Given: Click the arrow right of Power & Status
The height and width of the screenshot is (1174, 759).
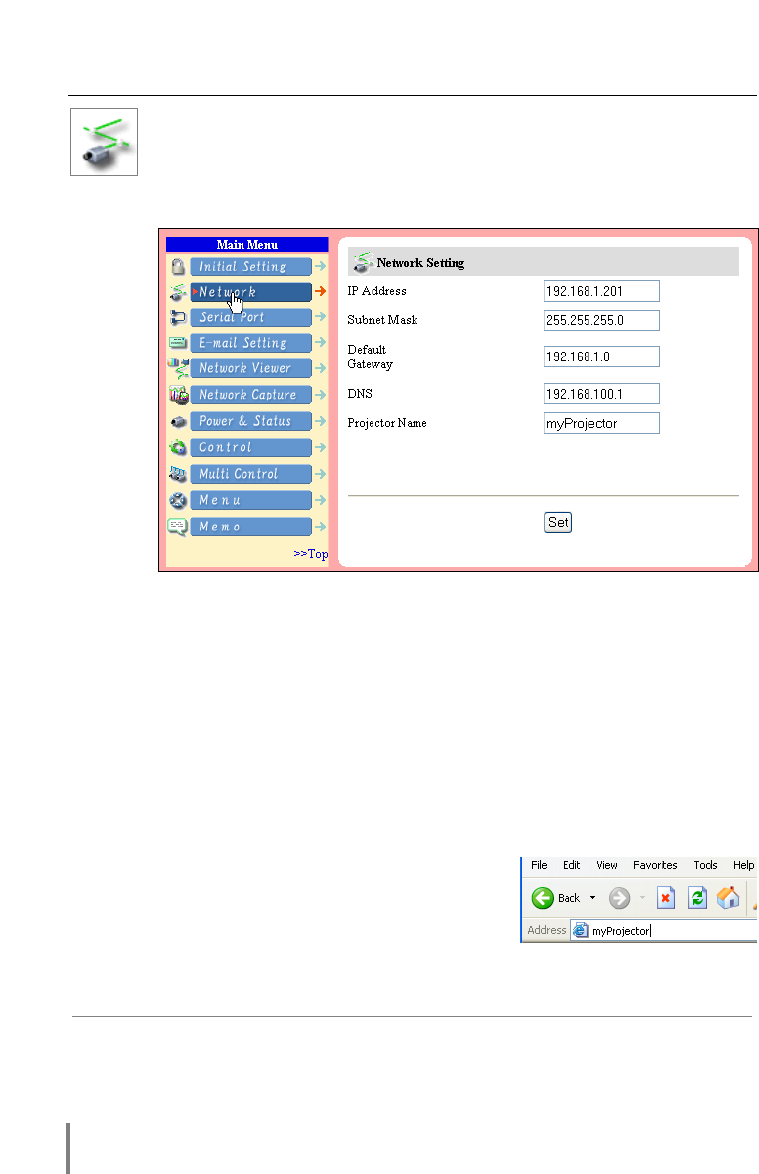Looking at the screenshot, I should click(x=320, y=421).
